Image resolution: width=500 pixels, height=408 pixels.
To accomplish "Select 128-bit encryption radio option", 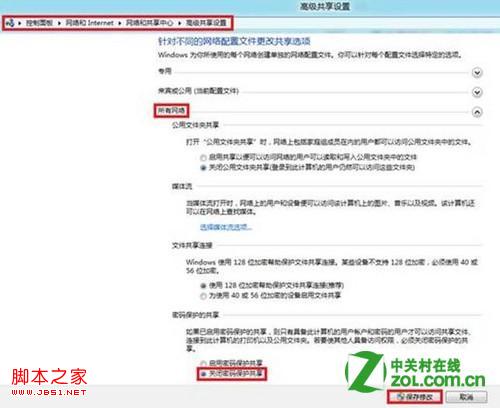I will [x=203, y=286].
